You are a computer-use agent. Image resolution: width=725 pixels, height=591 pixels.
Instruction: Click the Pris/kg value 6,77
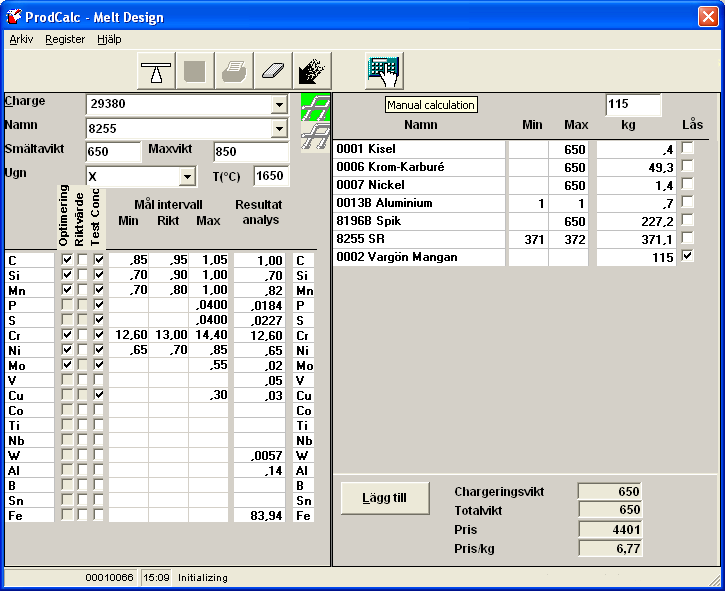coord(610,548)
